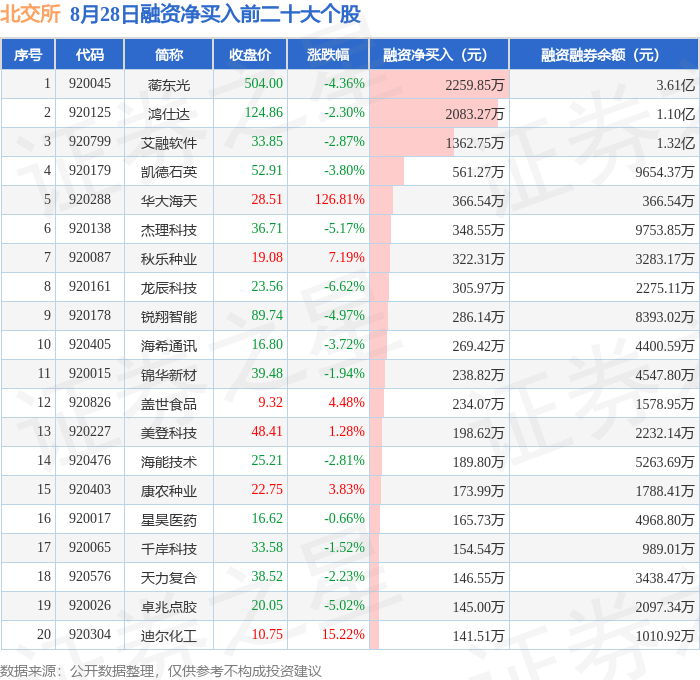
Task: Click 凯德石英 closing price 52.91
Action: point(267,171)
